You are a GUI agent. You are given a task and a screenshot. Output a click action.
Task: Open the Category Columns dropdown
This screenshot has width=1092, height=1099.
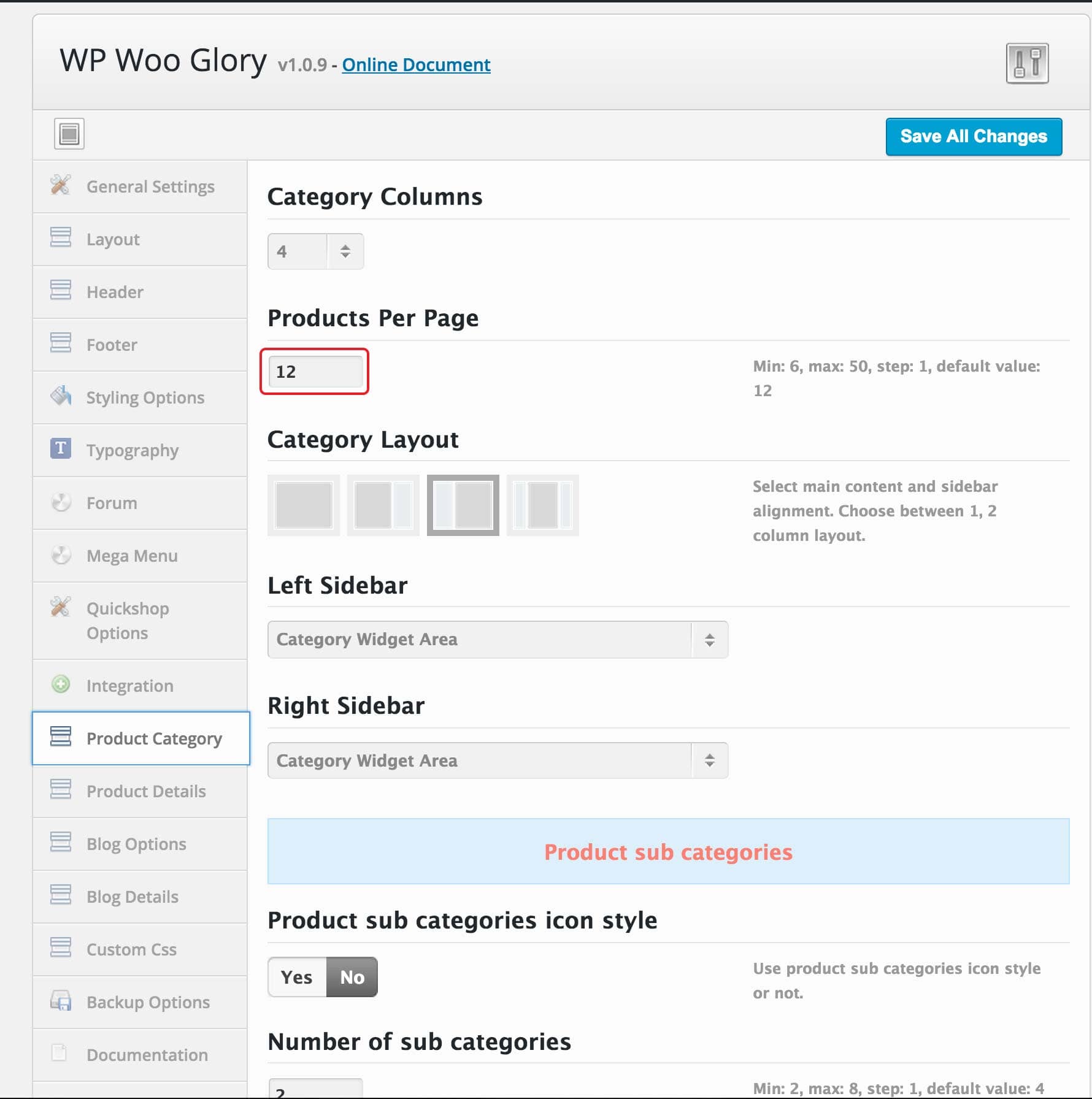315,251
